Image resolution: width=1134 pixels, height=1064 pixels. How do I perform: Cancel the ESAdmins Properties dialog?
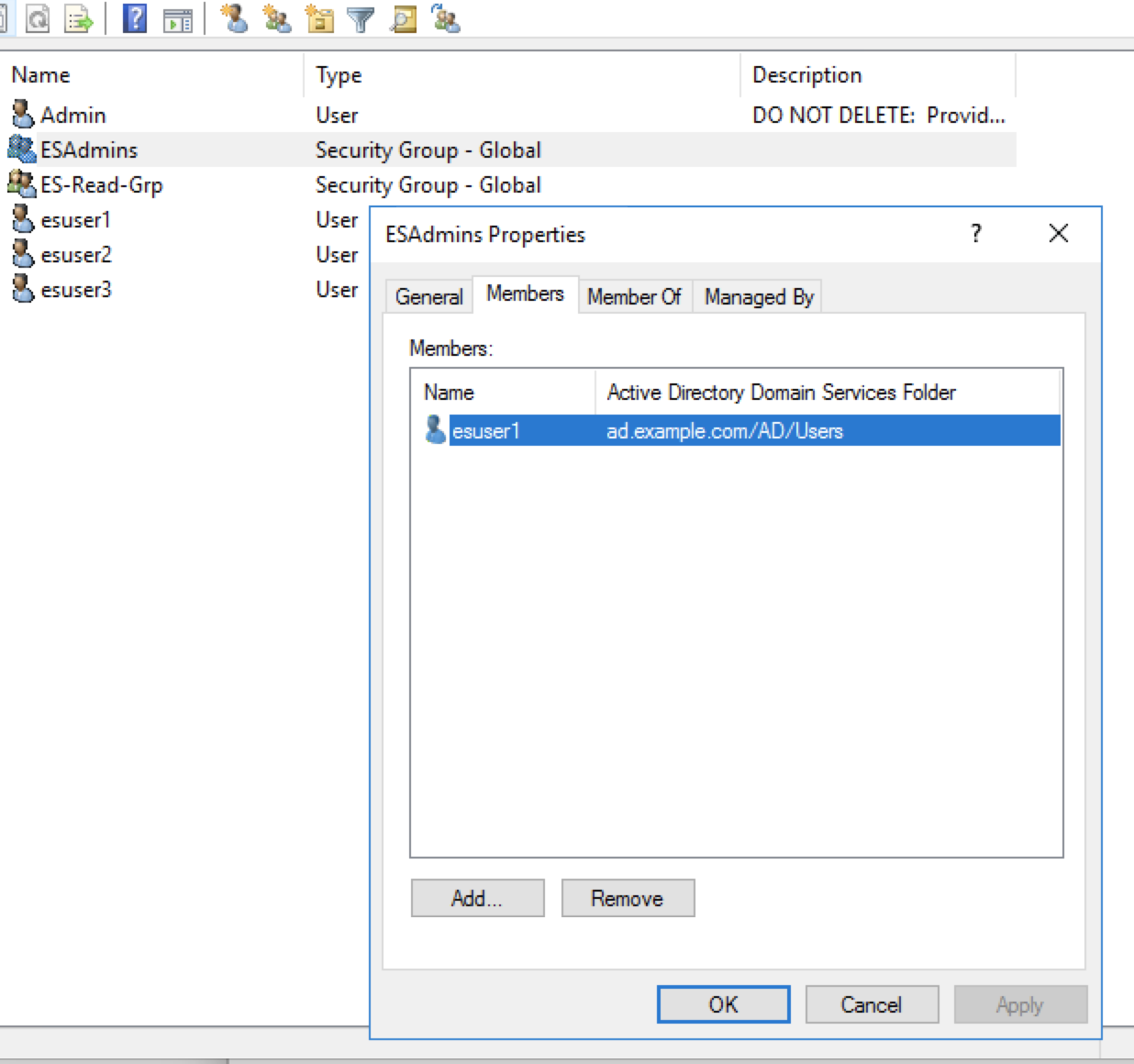pyautogui.click(x=871, y=1003)
